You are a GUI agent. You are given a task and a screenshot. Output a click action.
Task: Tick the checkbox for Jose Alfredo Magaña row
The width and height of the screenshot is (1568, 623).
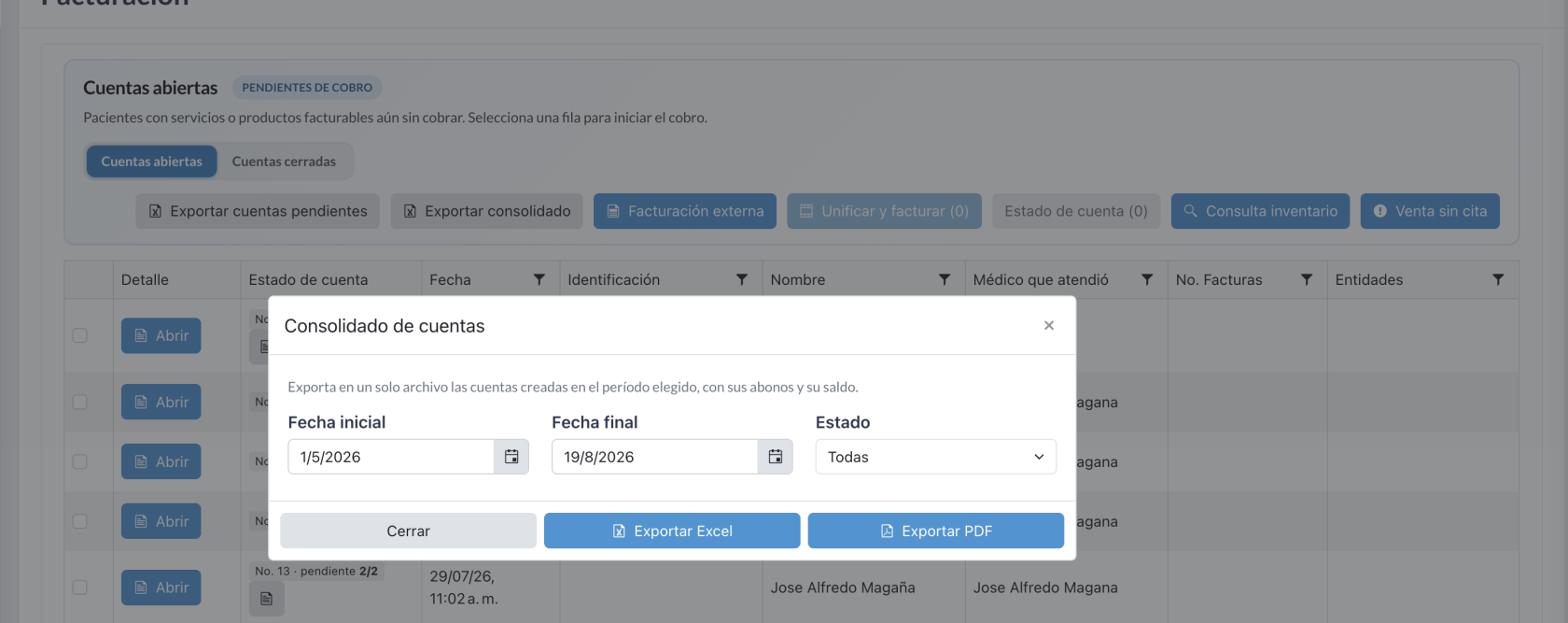pos(80,588)
